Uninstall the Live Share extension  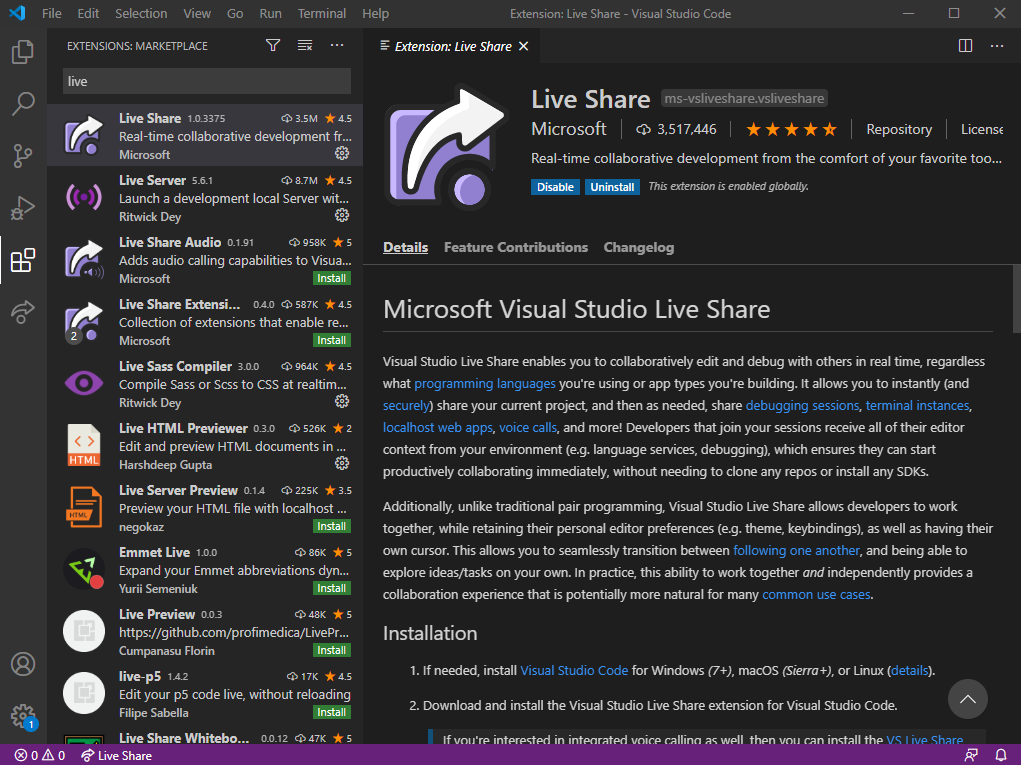click(612, 187)
